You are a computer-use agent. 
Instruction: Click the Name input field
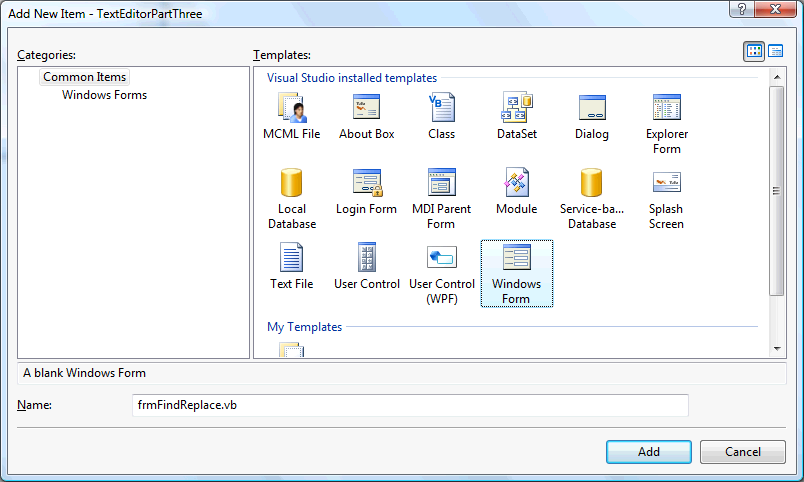point(410,405)
